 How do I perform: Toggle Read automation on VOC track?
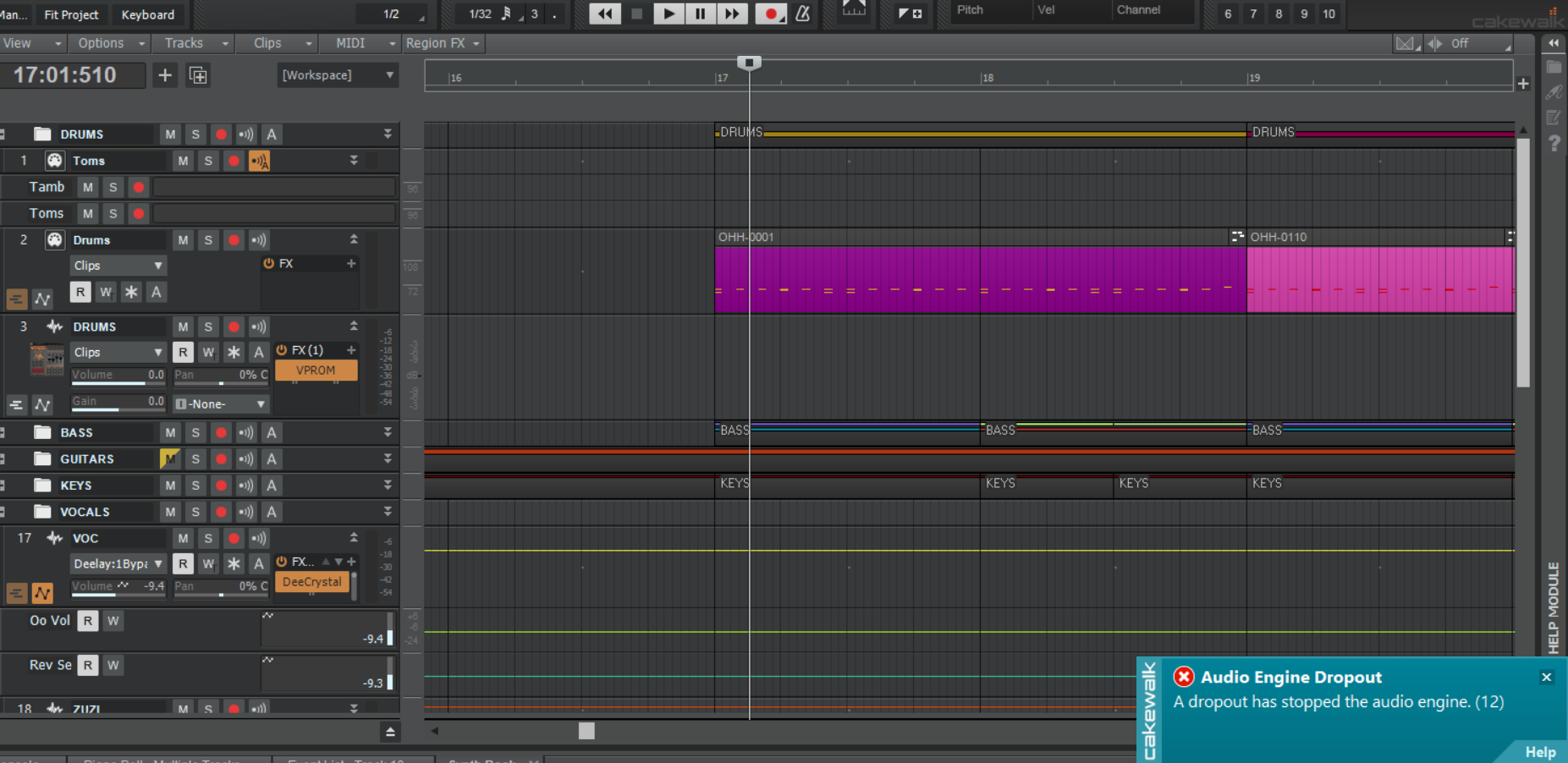click(x=183, y=563)
